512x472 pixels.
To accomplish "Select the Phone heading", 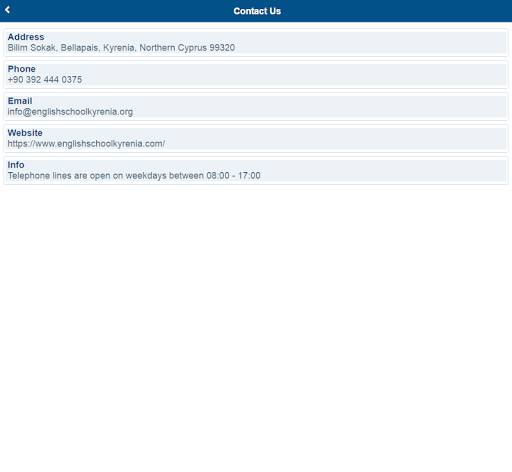I will click(21, 69).
